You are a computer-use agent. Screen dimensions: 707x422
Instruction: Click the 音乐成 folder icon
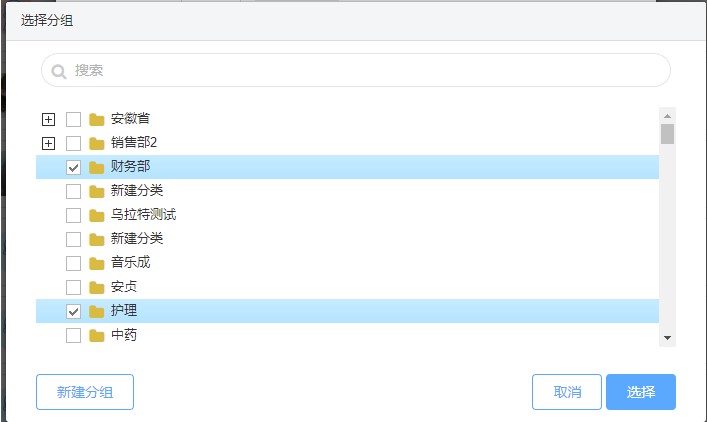[97, 263]
